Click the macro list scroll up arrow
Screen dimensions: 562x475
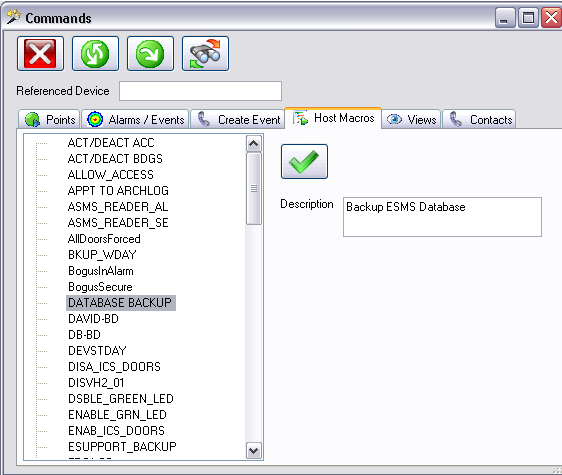coord(254,144)
